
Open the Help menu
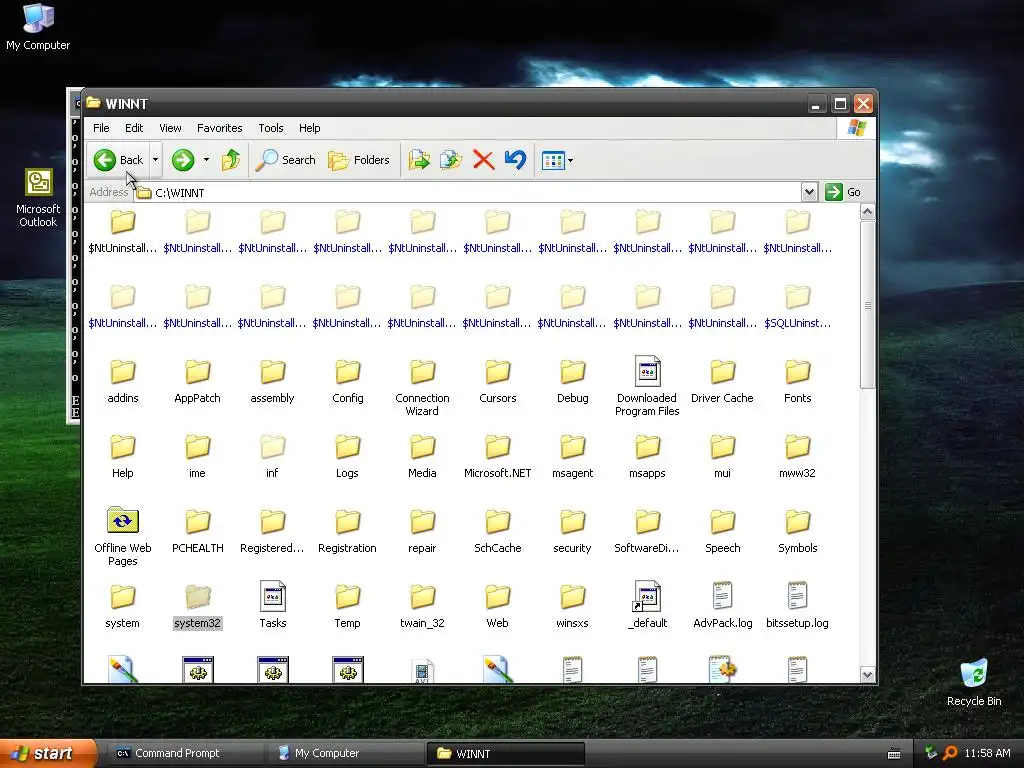click(310, 128)
